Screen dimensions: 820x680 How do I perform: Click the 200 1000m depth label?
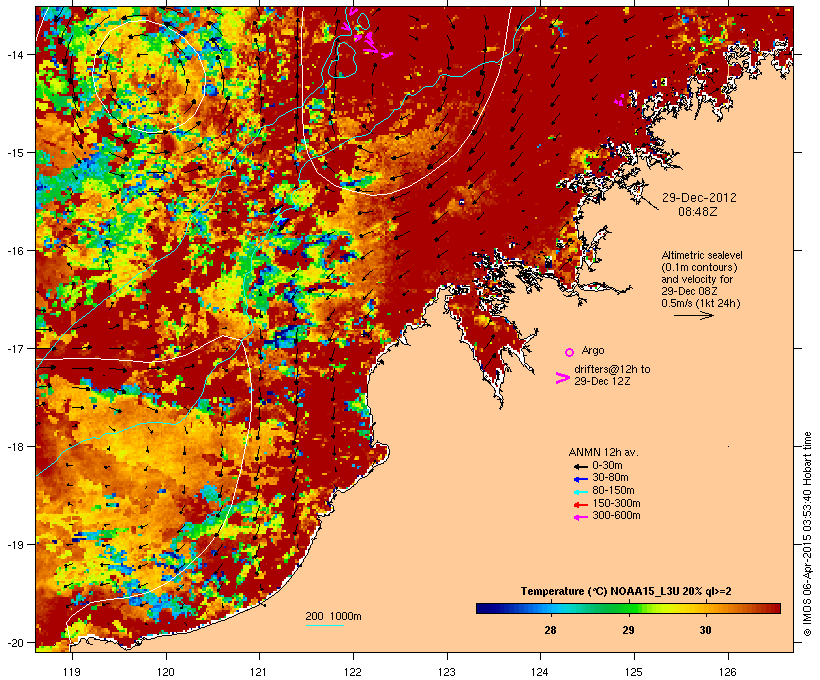(333, 616)
